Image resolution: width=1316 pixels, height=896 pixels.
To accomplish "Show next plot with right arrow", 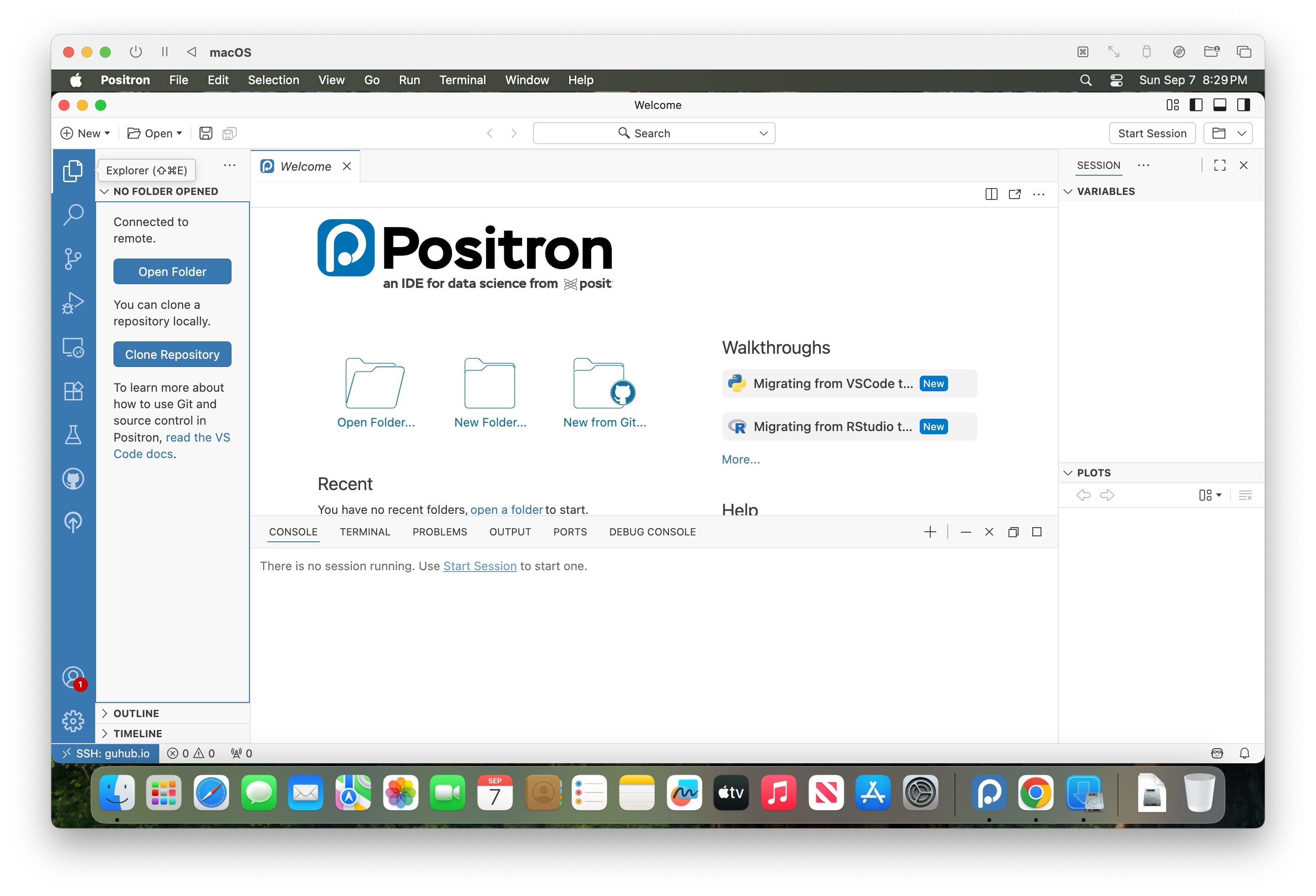I will pos(1107,496).
